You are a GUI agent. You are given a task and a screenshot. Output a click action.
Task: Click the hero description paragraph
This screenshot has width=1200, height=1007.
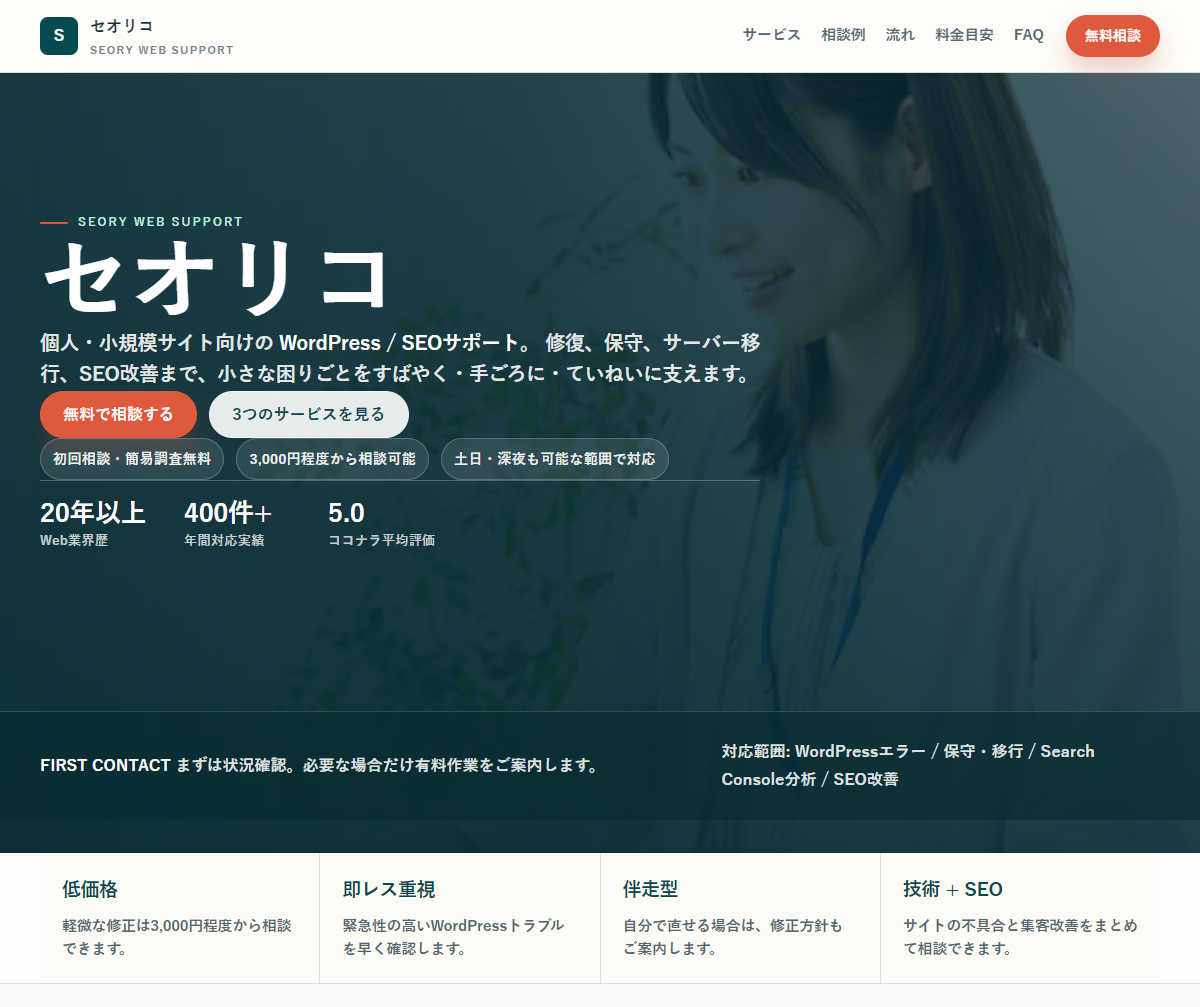pyautogui.click(x=400, y=359)
